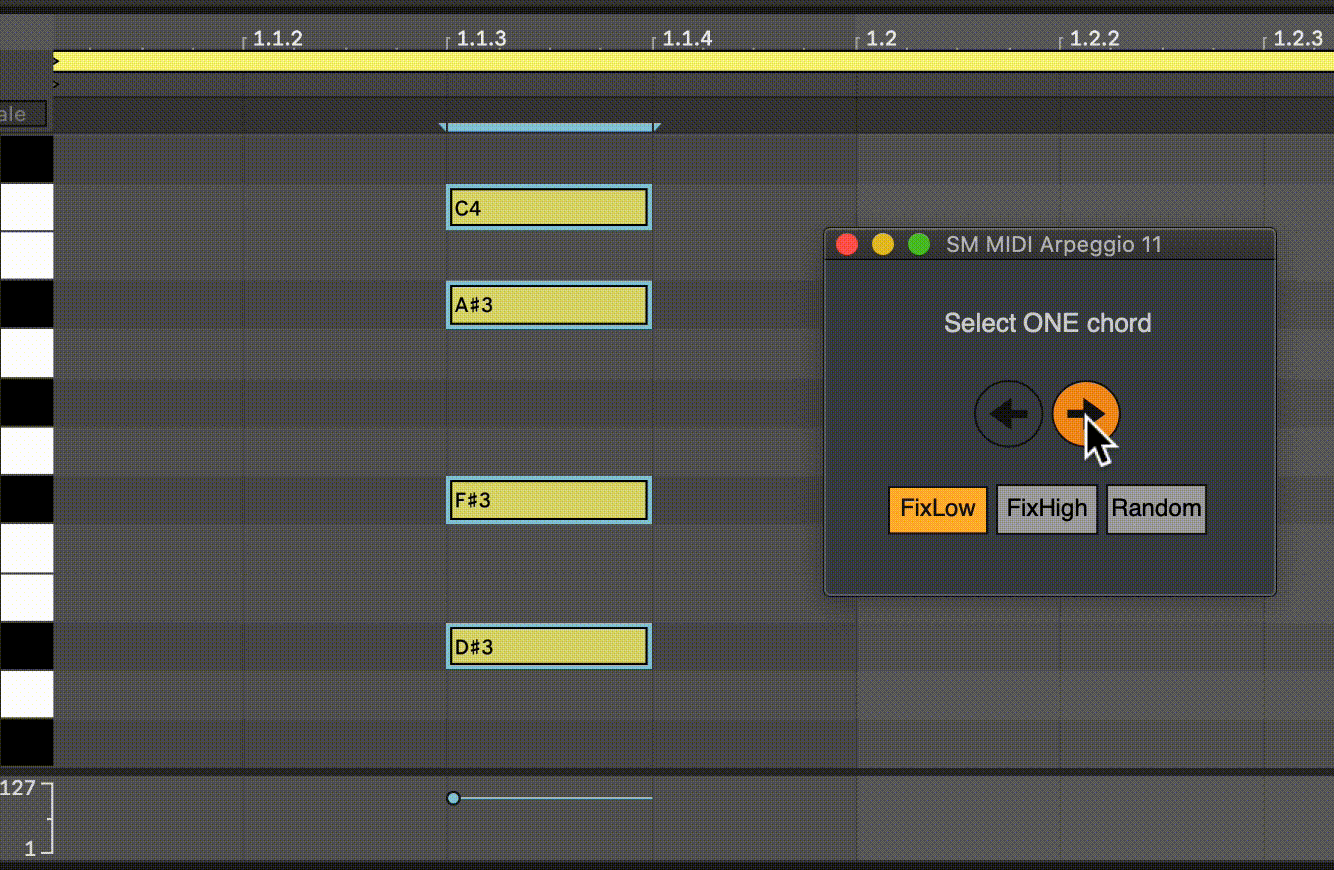Click the 1.2 bar marker in the ruler
Viewport: 1334px width, 870px height.
[x=879, y=39]
